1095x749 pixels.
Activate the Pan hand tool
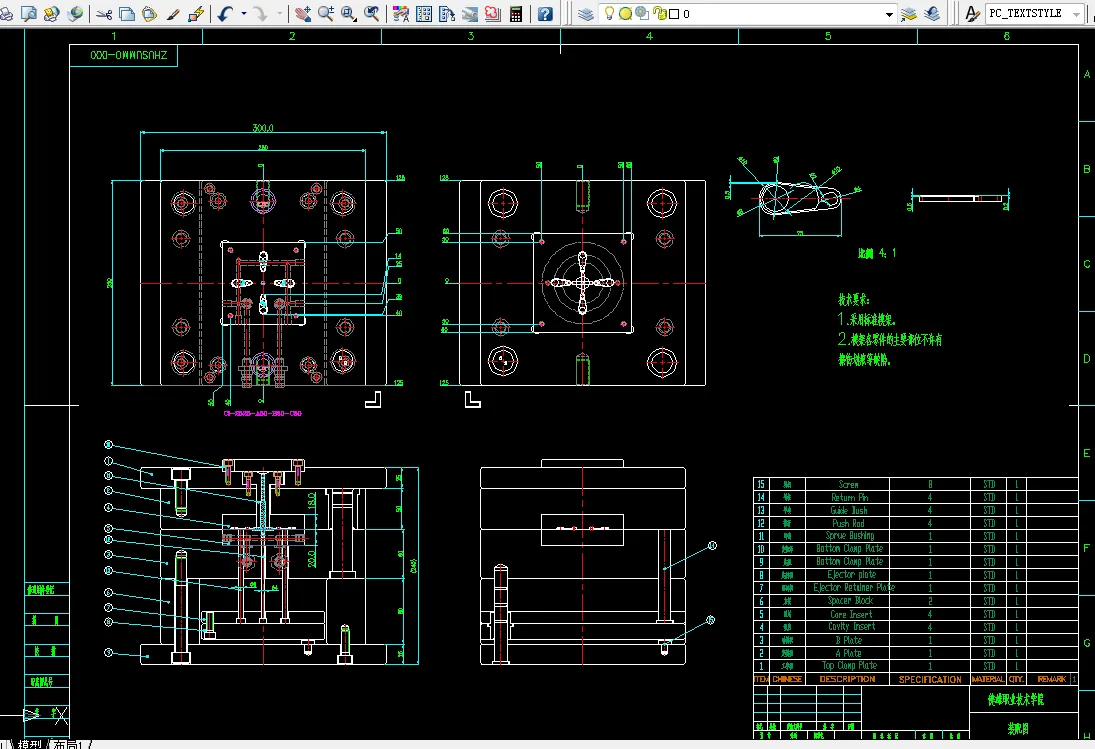click(x=302, y=13)
